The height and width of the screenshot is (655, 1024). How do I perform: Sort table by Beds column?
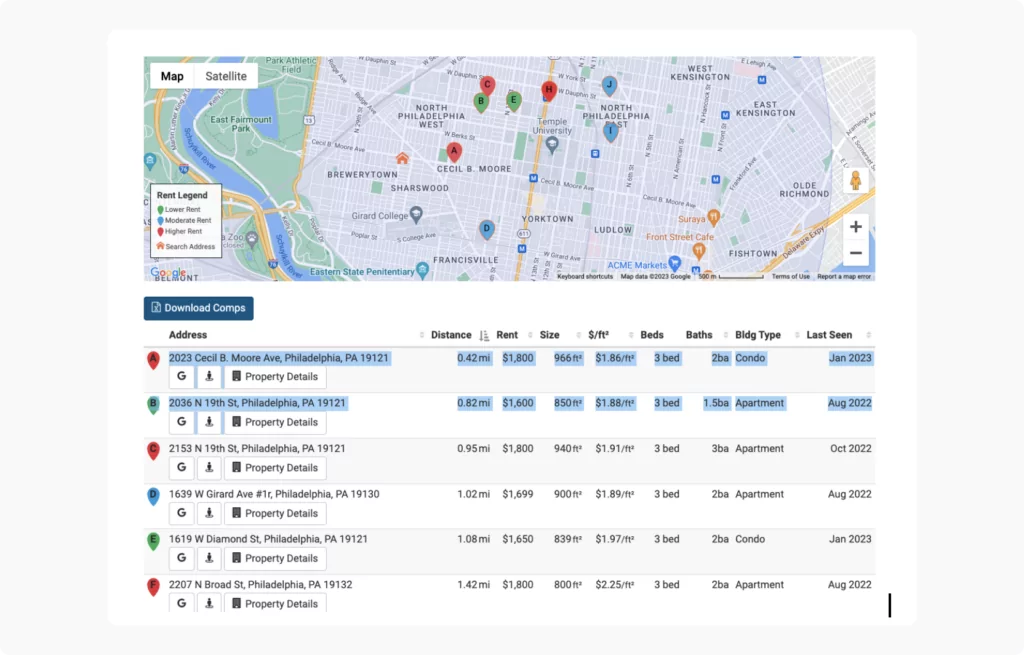[652, 335]
